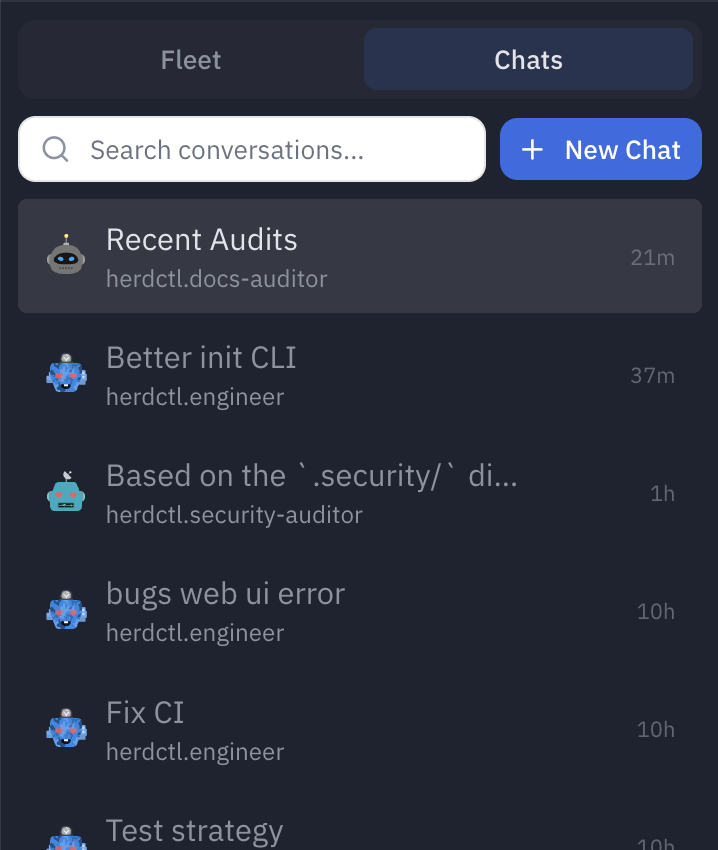
Task: Click the search magnifier icon
Action: coord(56,150)
